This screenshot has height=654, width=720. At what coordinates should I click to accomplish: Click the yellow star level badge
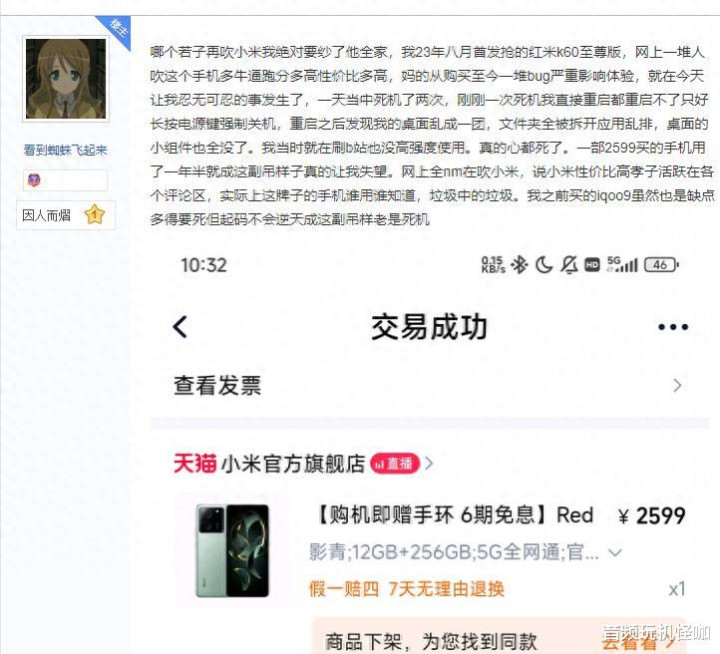pyautogui.click(x=95, y=214)
